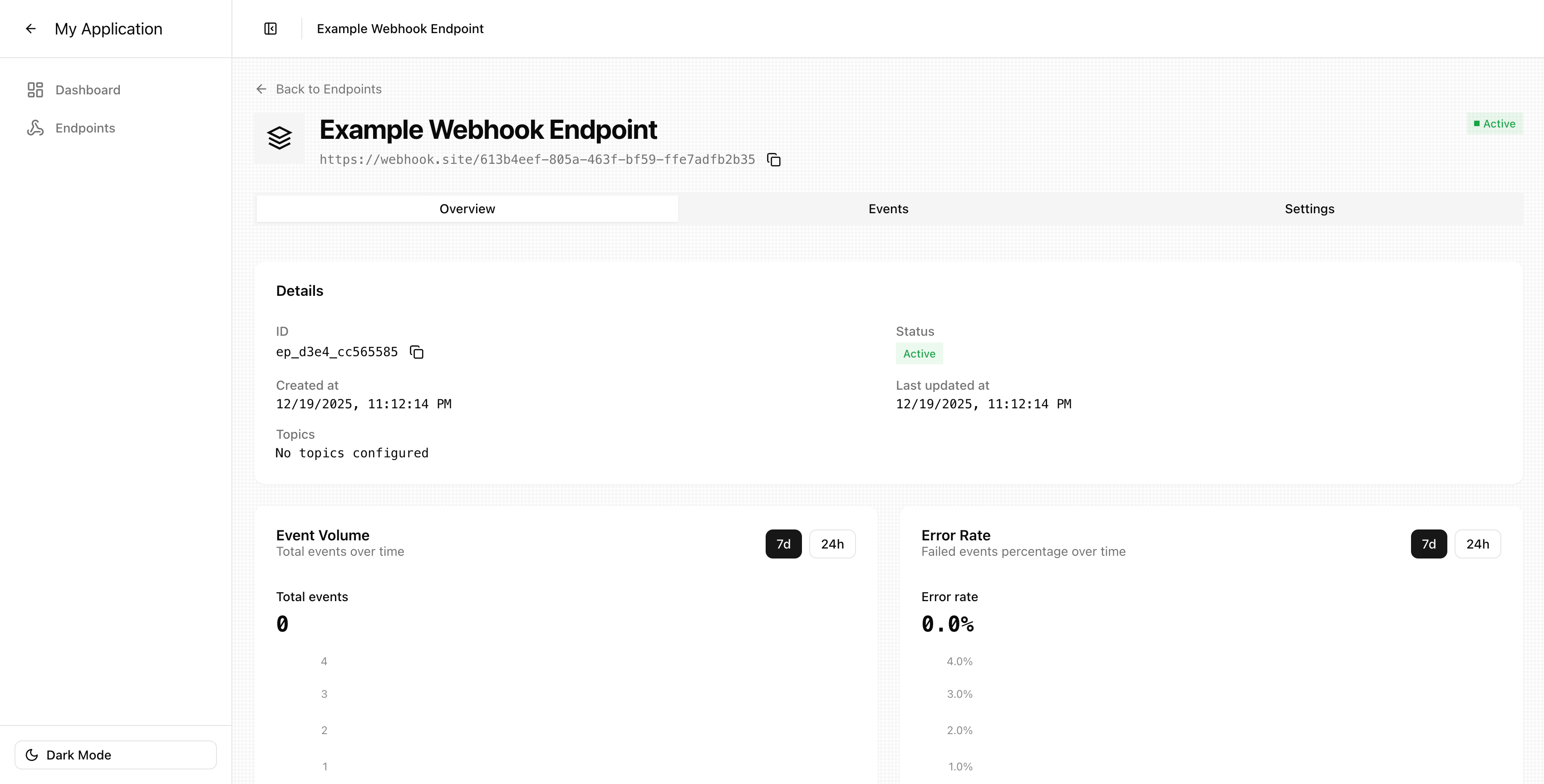Click the Created at timestamp value

coord(364,404)
